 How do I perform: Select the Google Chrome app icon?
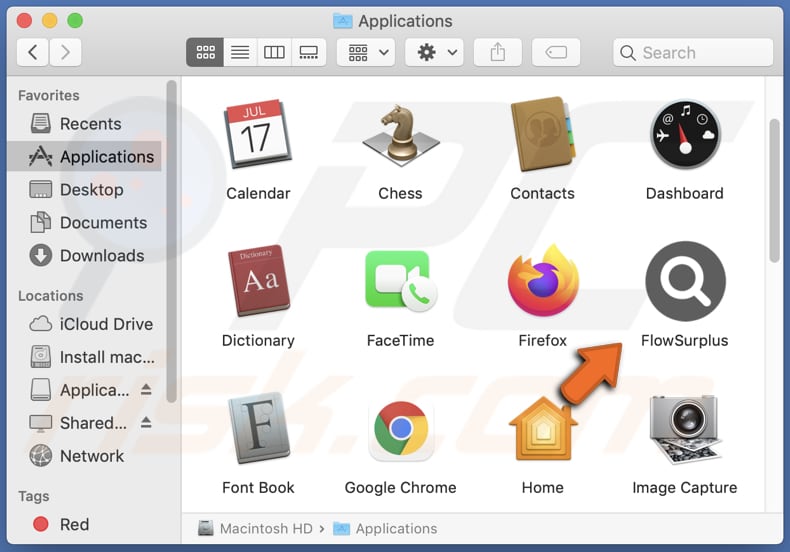pos(401,429)
